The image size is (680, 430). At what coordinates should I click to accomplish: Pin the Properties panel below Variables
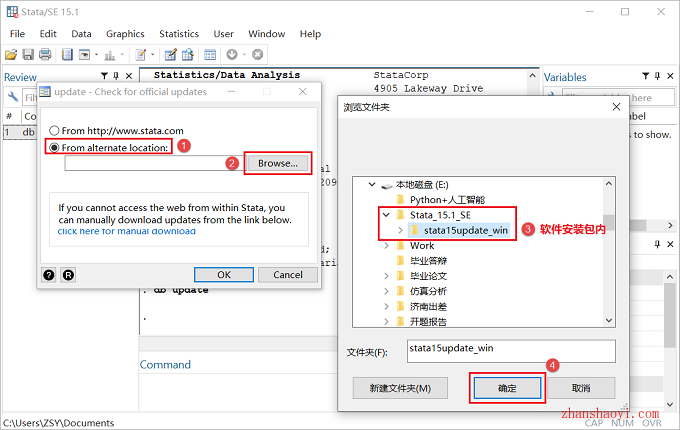pyautogui.click(x=657, y=244)
